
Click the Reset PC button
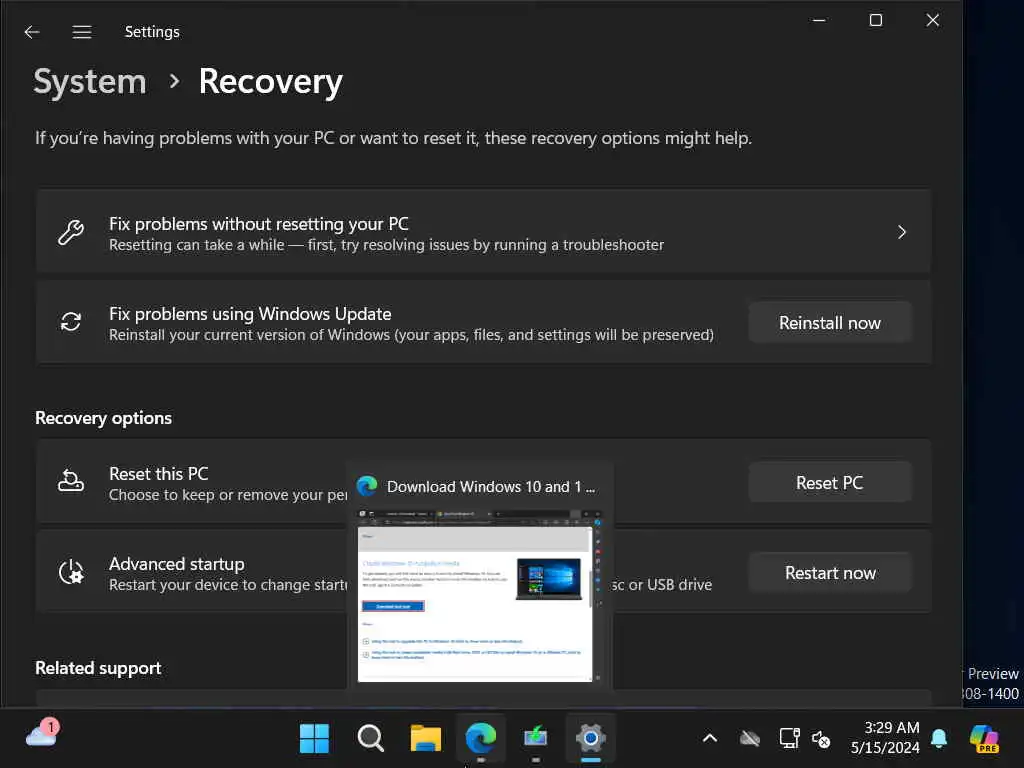point(829,483)
